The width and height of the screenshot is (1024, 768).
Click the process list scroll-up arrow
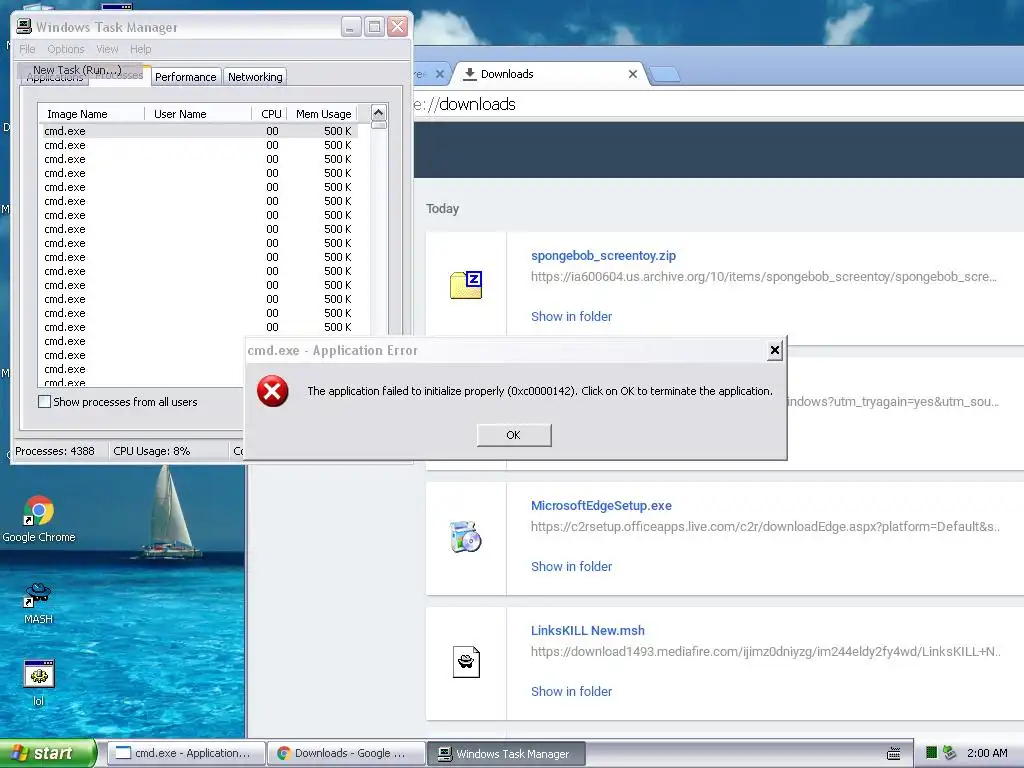pos(379,113)
